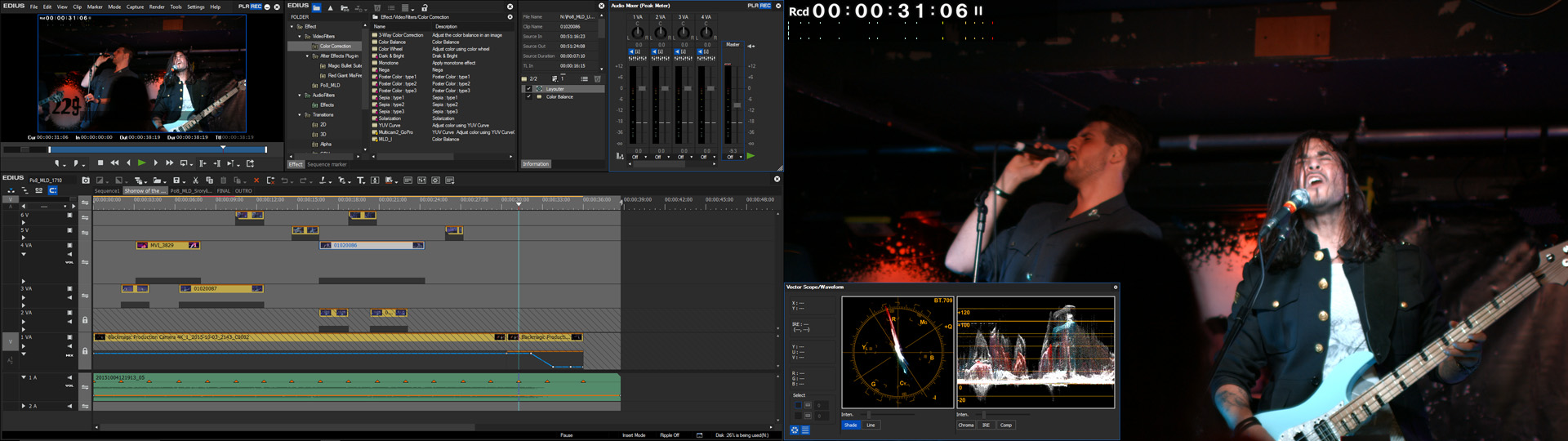
Task: Click the add cut point icon
Action: coord(323,180)
